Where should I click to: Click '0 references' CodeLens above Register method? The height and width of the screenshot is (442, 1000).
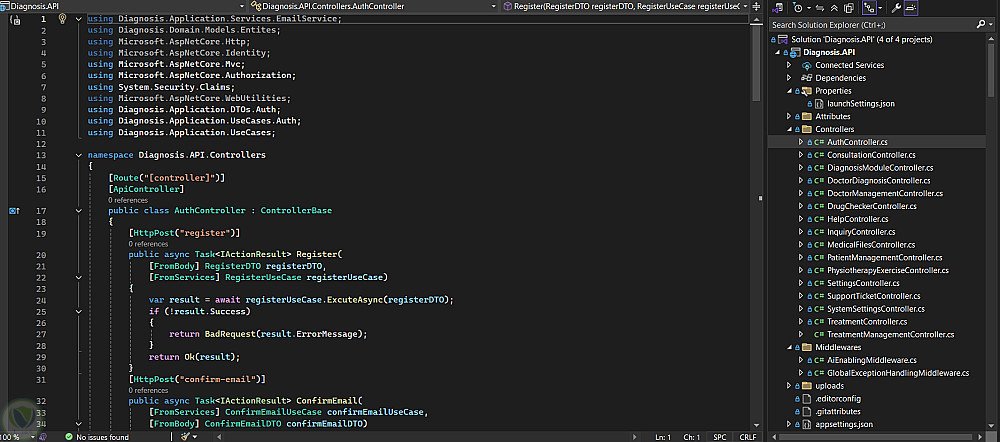point(148,244)
